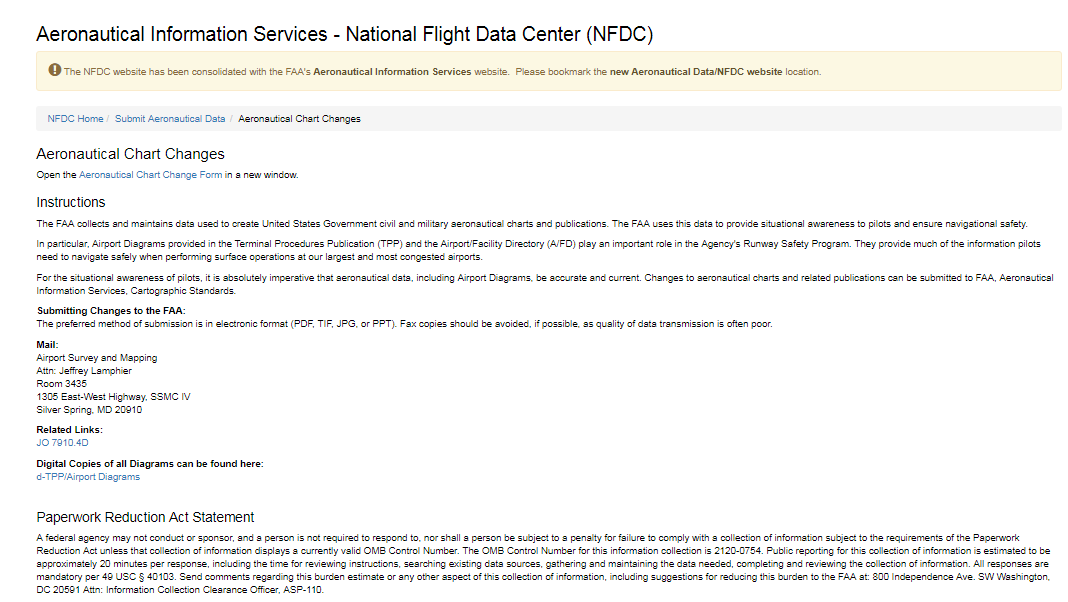Click the Instructions section heading
The height and width of the screenshot is (602, 1068).
71,202
